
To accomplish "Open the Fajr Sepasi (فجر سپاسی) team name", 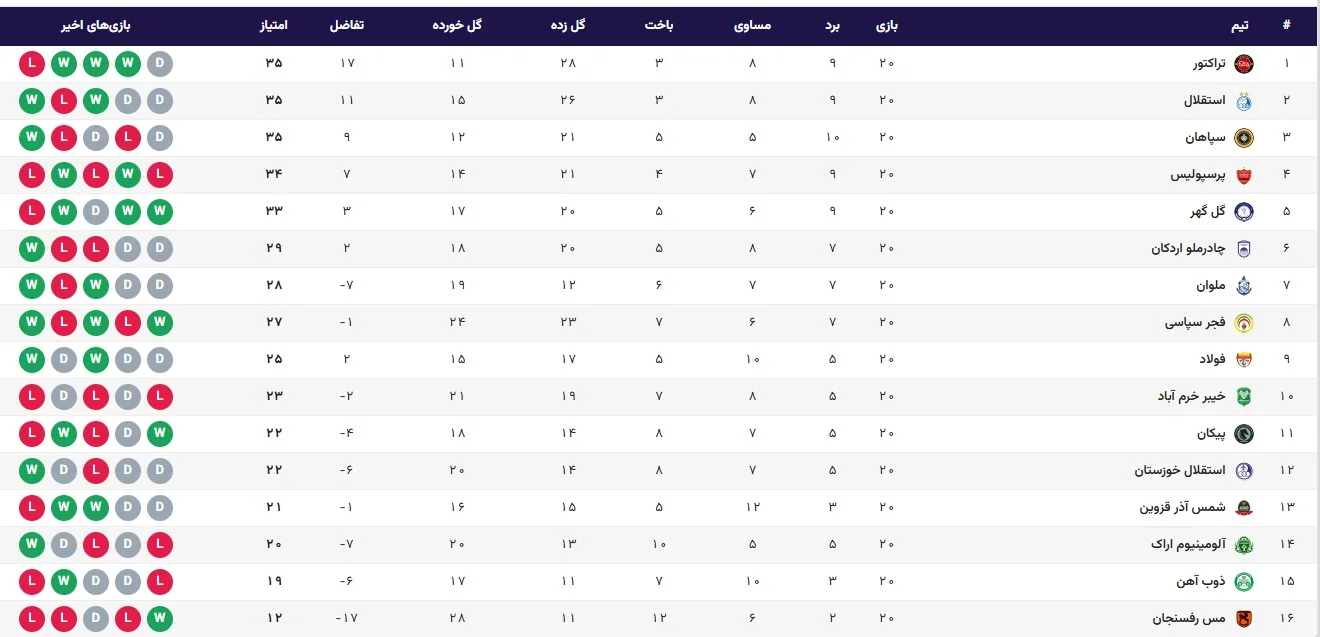I will (x=1195, y=323).
